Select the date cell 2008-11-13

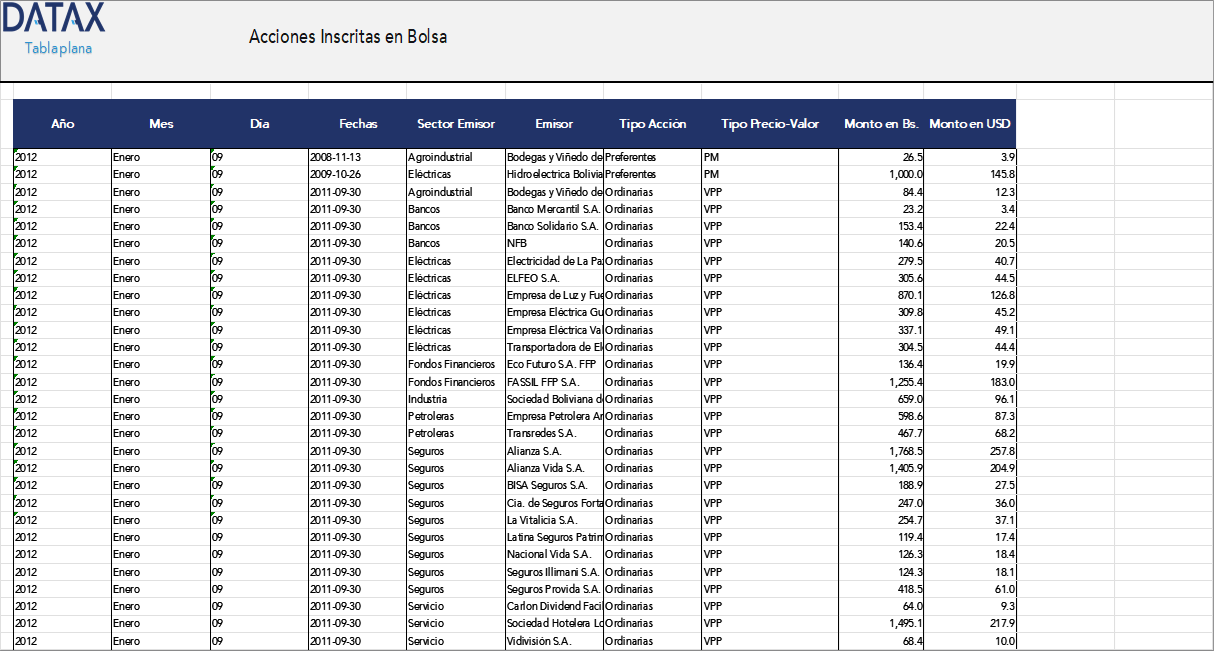tap(357, 157)
